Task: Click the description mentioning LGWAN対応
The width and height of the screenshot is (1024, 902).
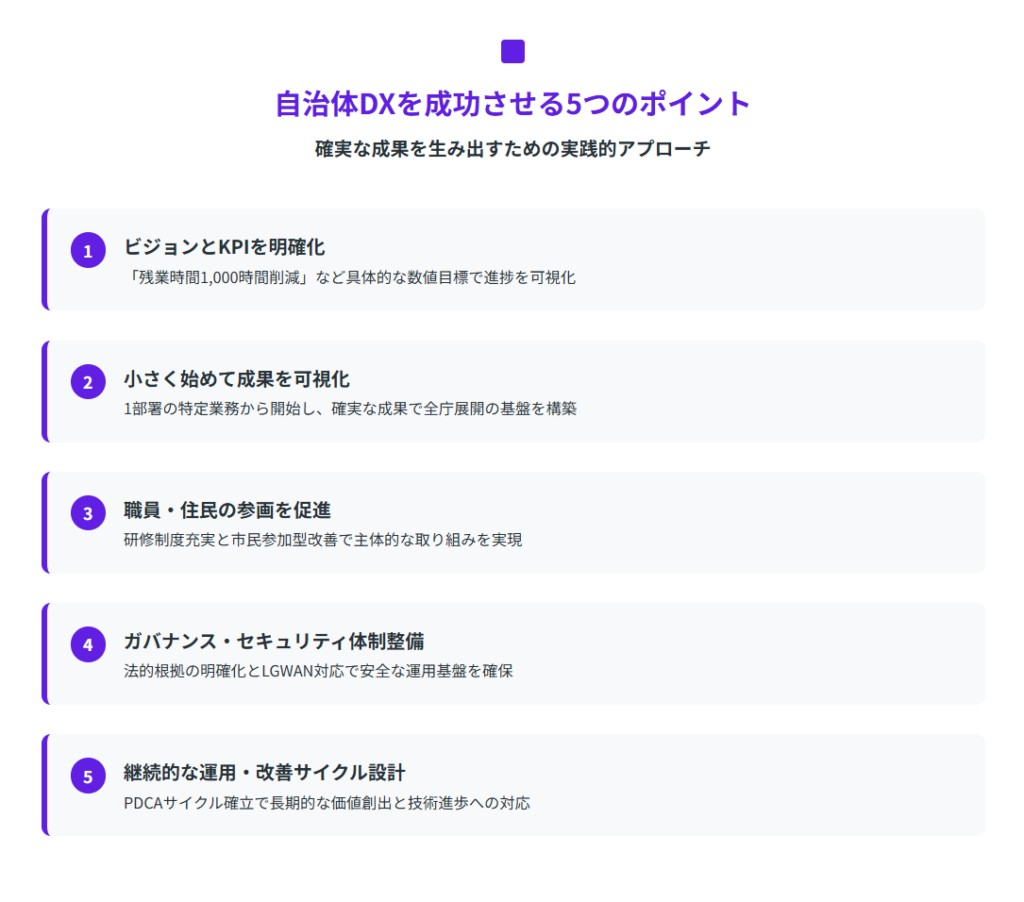Action: point(318,671)
